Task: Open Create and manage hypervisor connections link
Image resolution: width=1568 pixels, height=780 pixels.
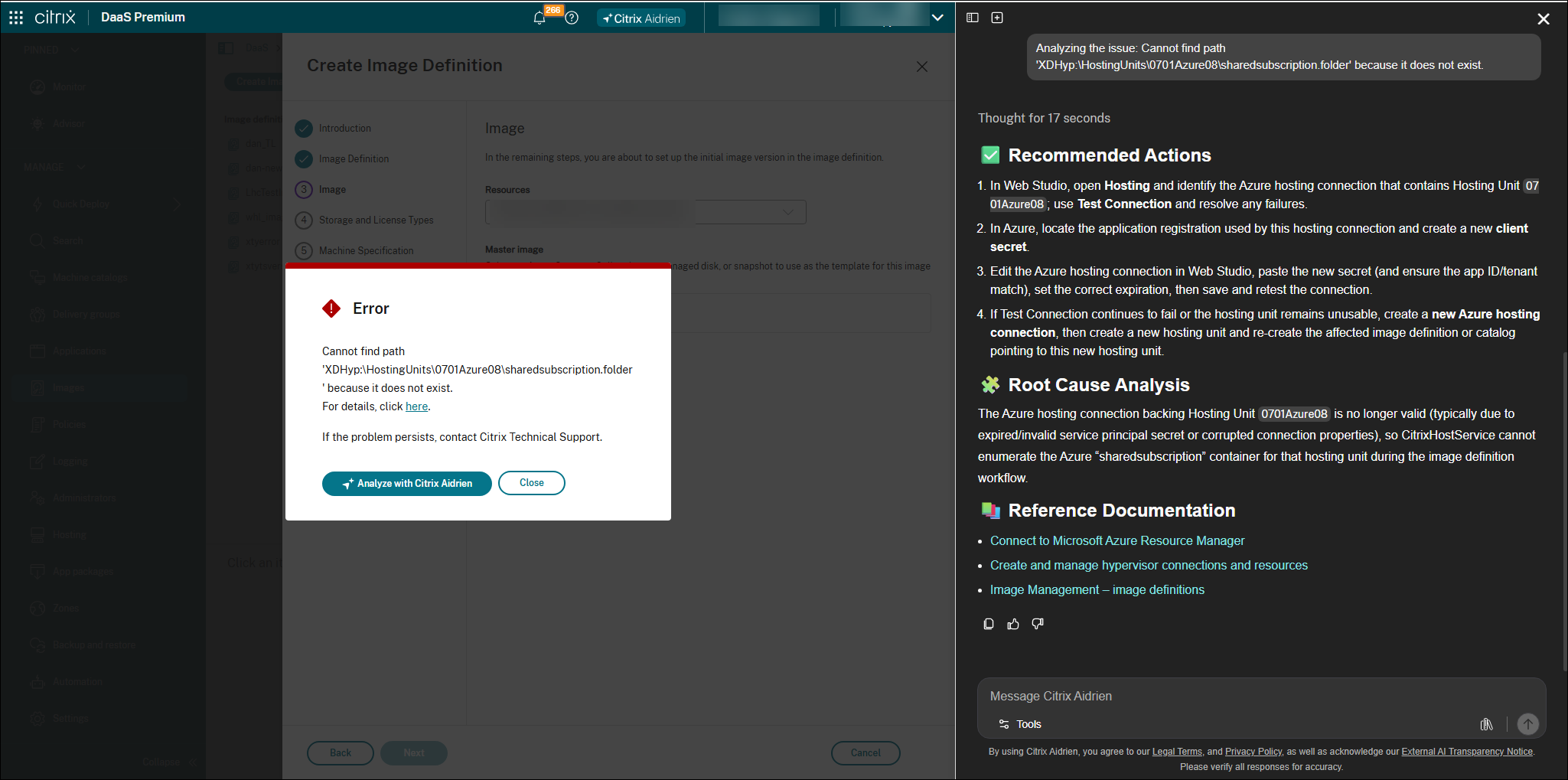Action: (1149, 565)
